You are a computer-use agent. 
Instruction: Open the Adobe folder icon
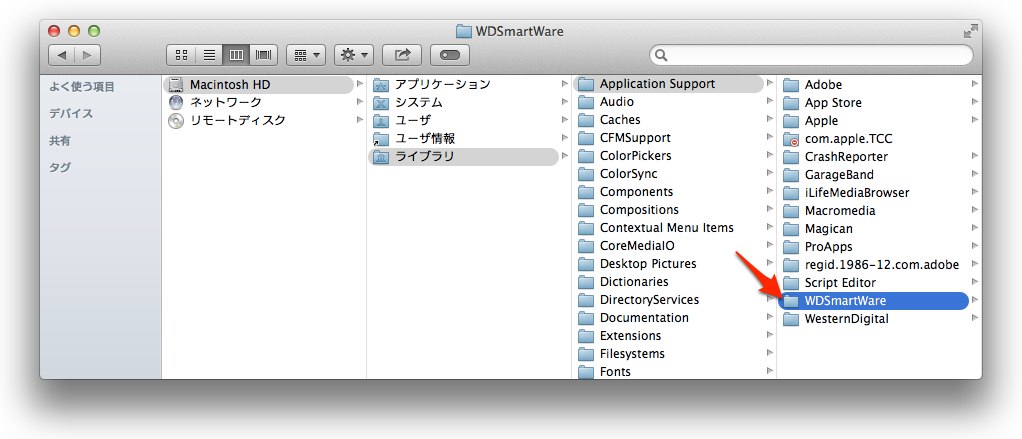click(x=791, y=85)
